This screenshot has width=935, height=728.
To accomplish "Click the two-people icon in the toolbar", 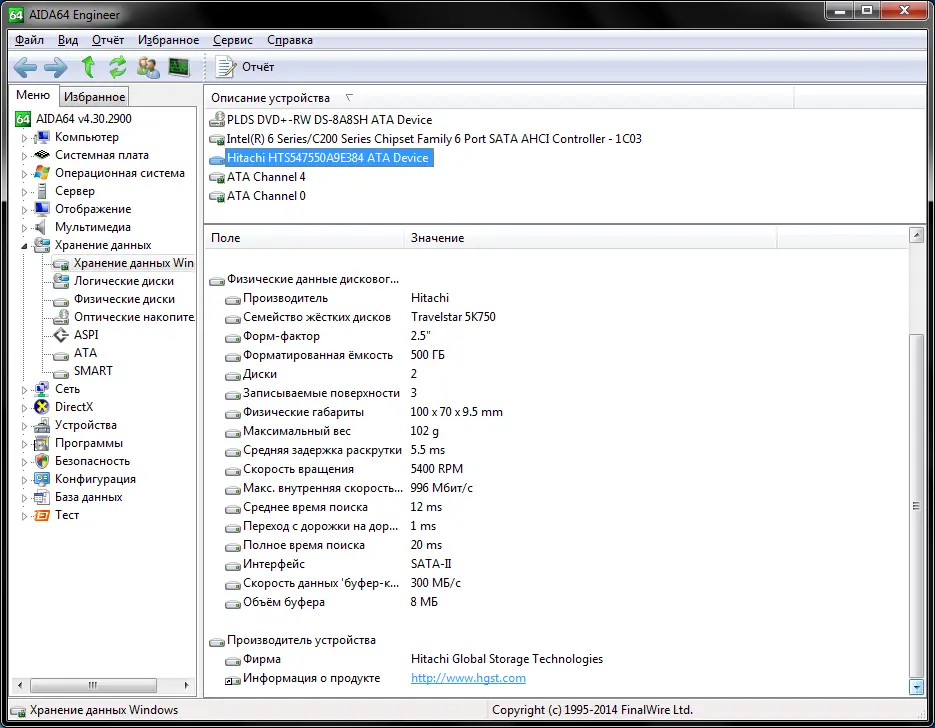I will pyautogui.click(x=148, y=67).
